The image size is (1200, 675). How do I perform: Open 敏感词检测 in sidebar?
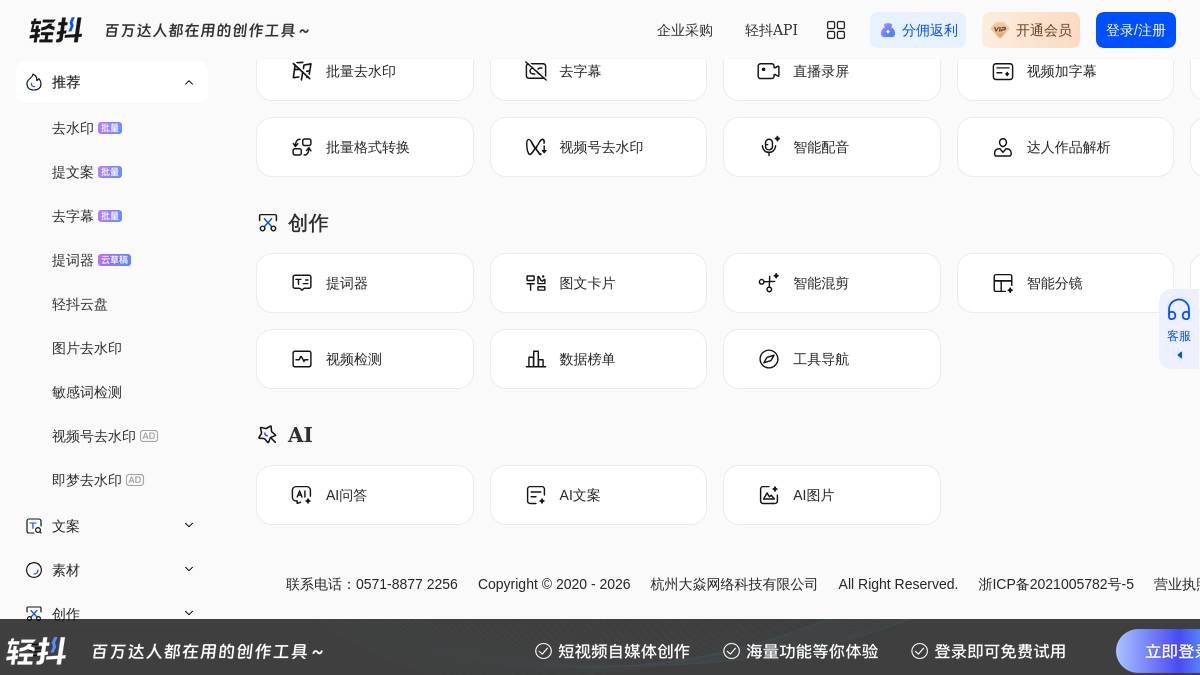(x=87, y=392)
